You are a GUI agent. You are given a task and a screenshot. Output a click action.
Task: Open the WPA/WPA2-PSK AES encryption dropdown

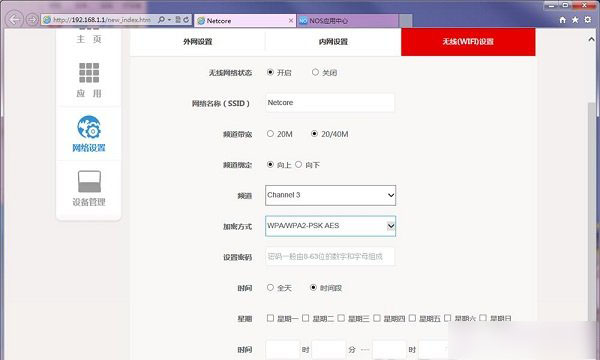click(x=330, y=226)
